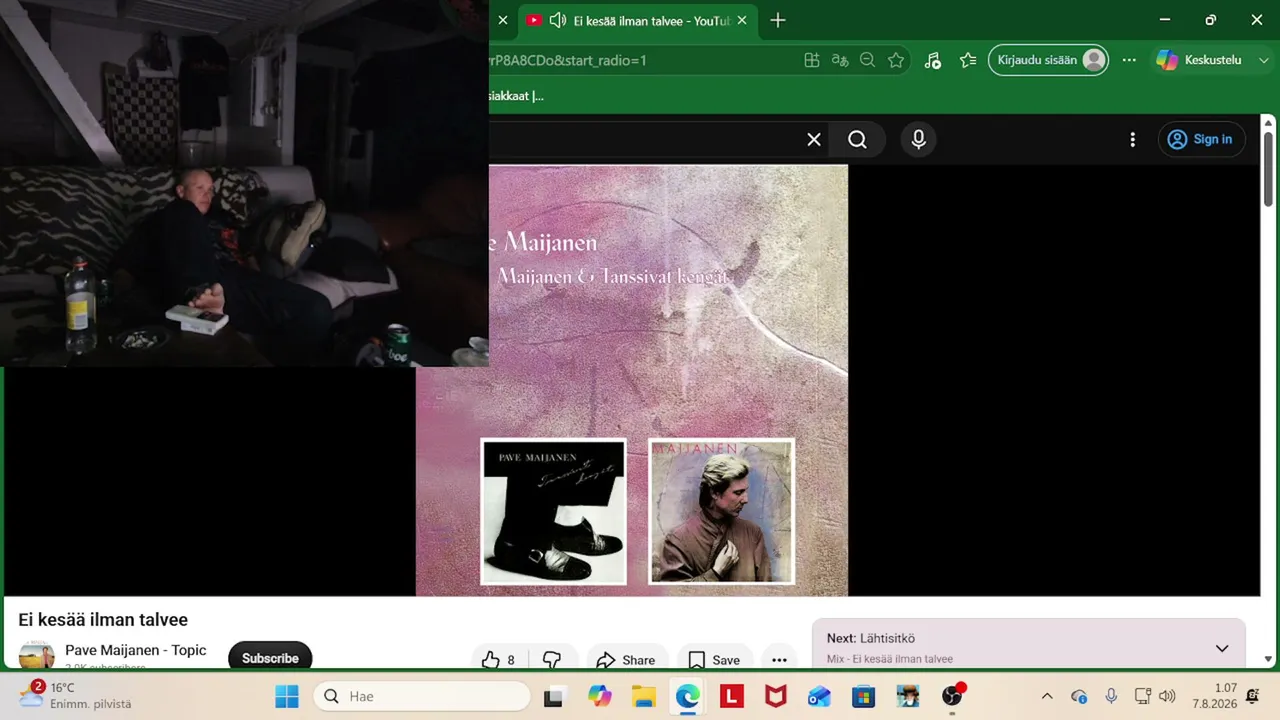
Task: Click the cloud sync tray icon
Action: pos(1079,696)
